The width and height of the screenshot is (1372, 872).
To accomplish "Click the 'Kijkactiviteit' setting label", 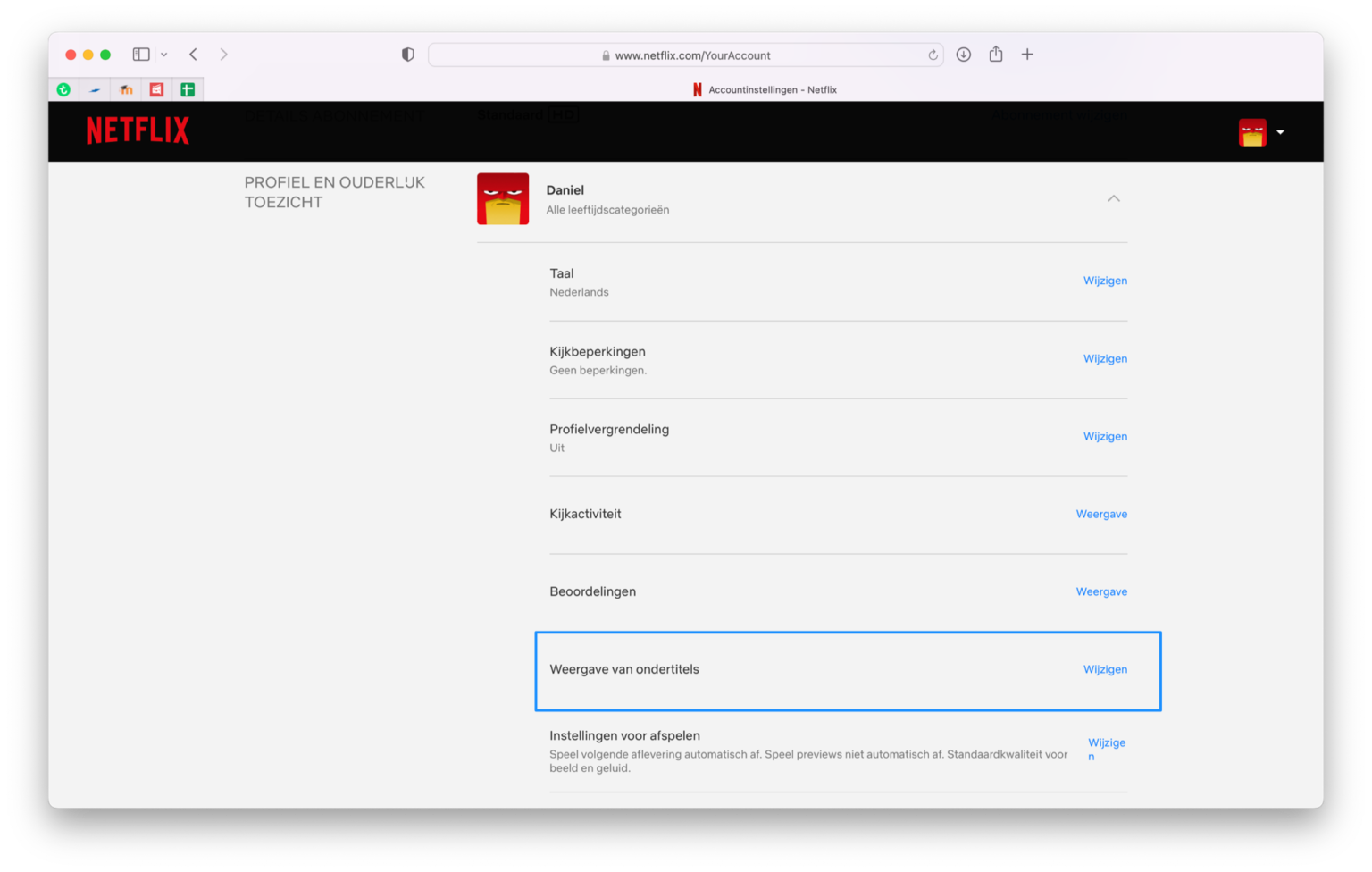I will click(585, 514).
